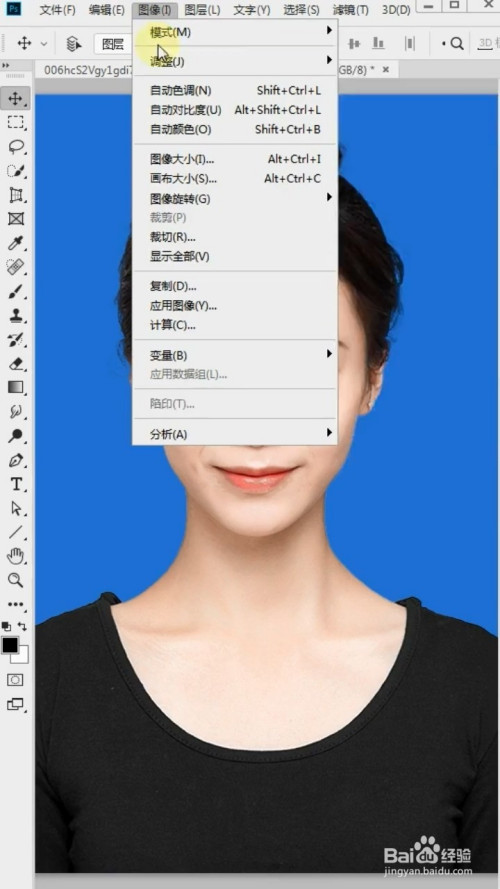Select the Pen tool
Viewport: 500px width, 889px height.
coord(15,460)
